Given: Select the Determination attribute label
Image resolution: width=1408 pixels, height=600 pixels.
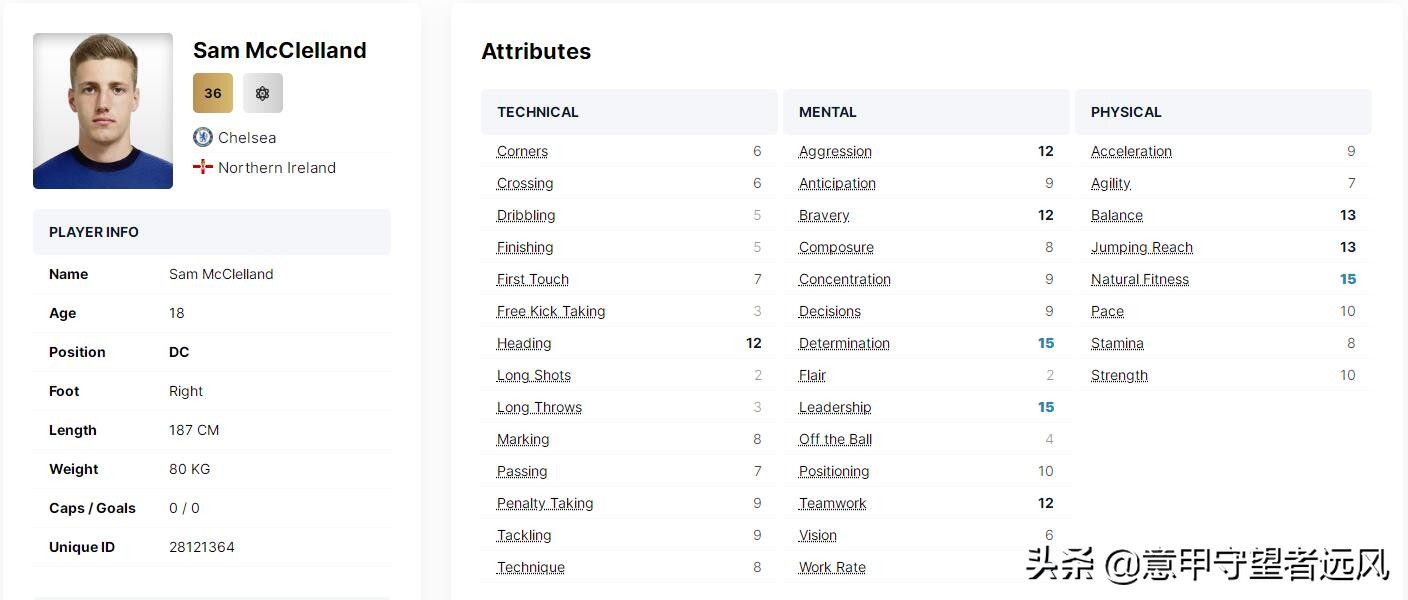Looking at the screenshot, I should [844, 343].
